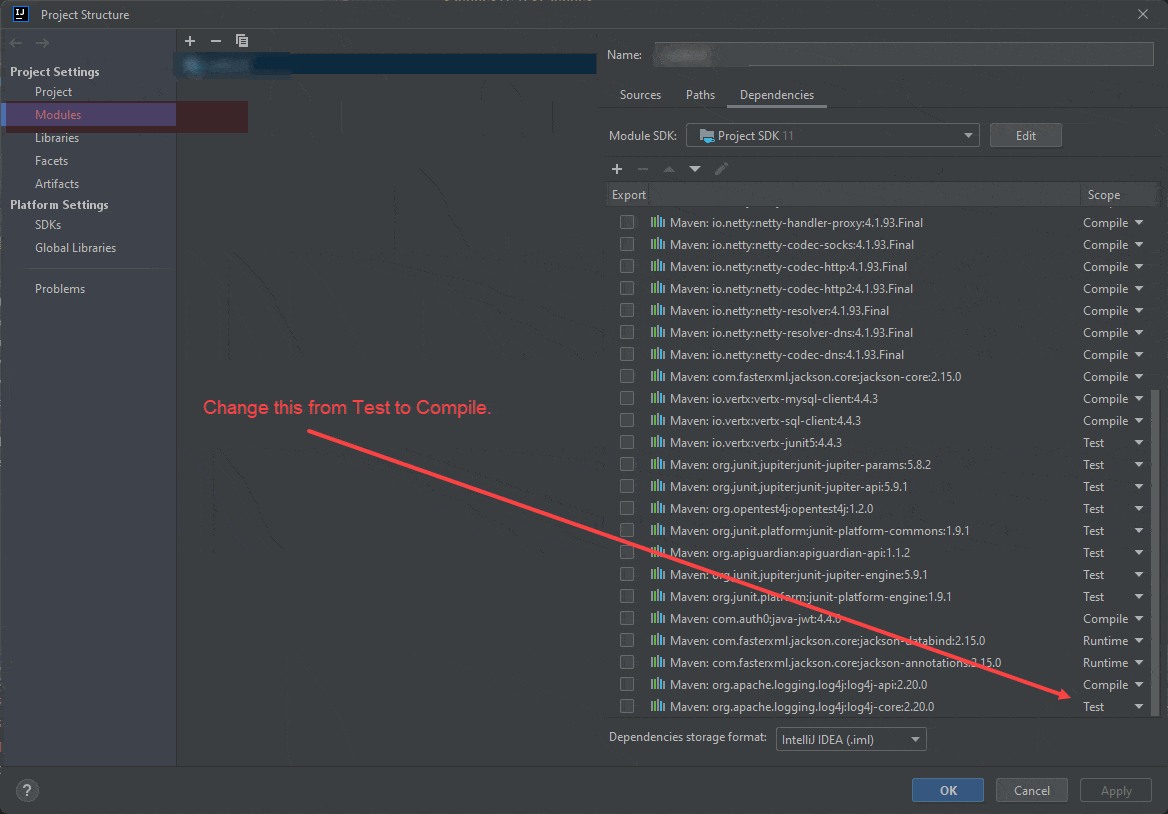Screen dimensions: 1168x814
Task: Switch to the Sources tab
Action: (x=640, y=95)
